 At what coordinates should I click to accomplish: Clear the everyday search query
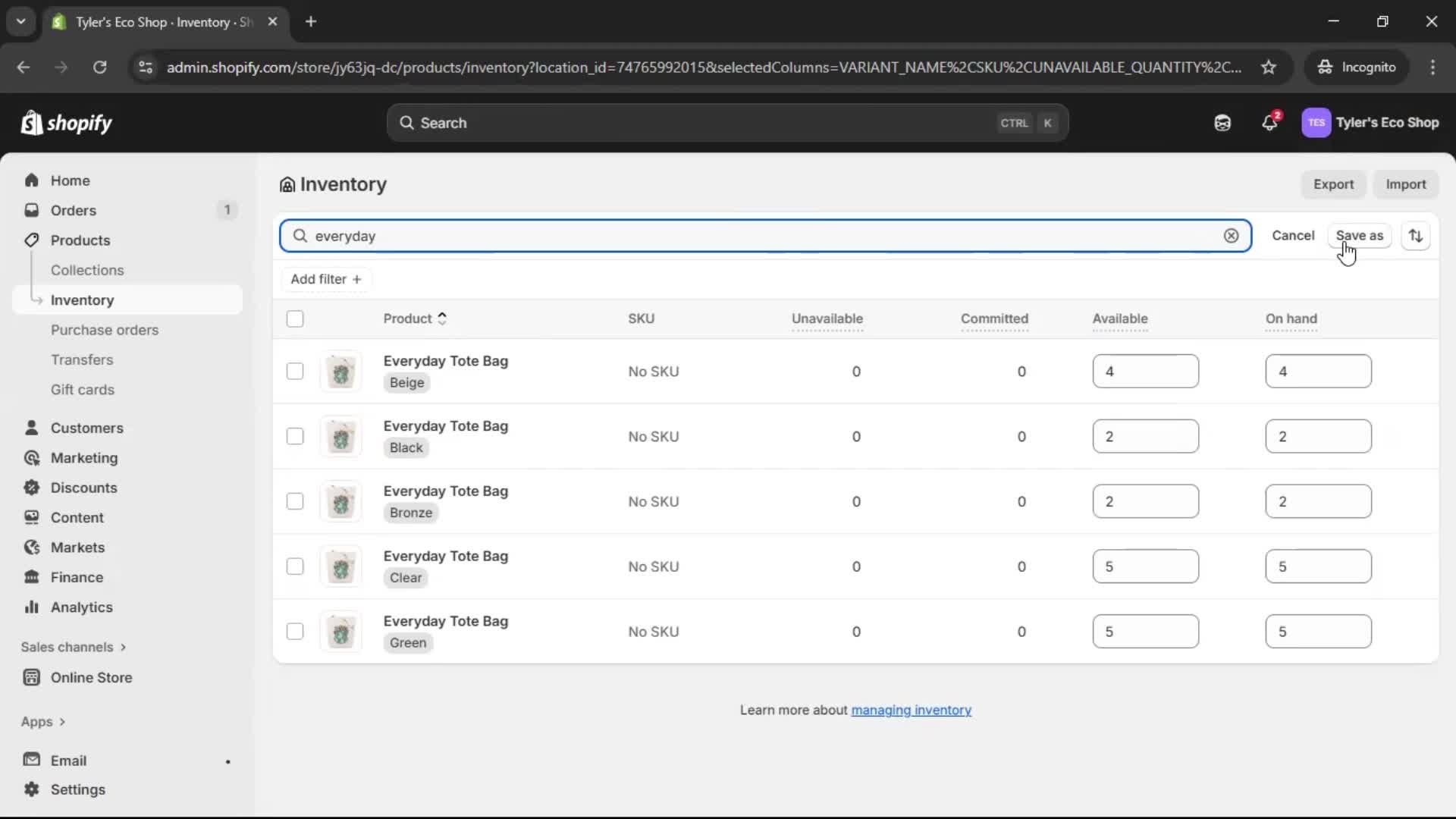(x=1230, y=236)
